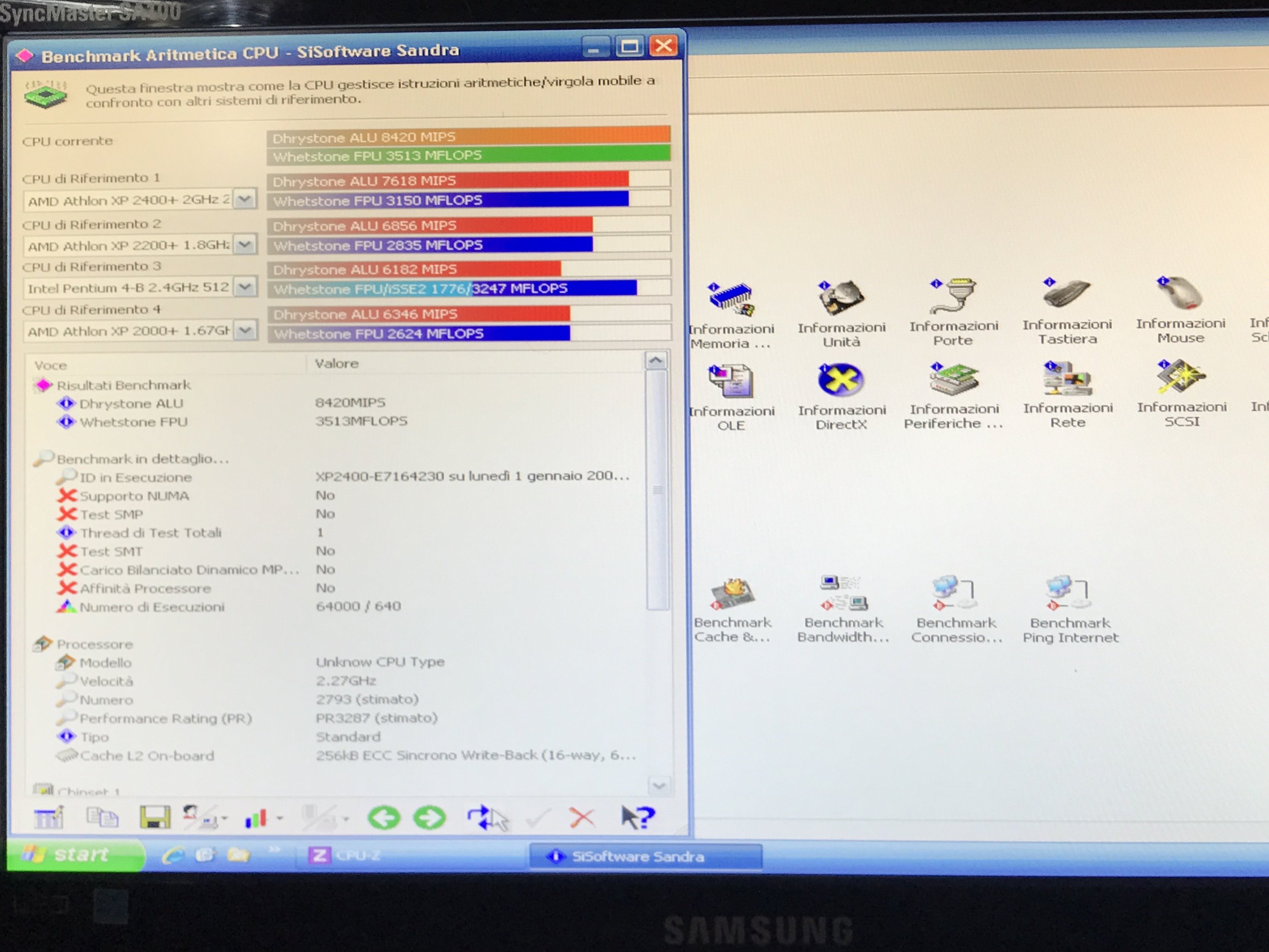This screenshot has height=952, width=1269.
Task: Click the red X cancel icon in toolbar
Action: (582, 817)
